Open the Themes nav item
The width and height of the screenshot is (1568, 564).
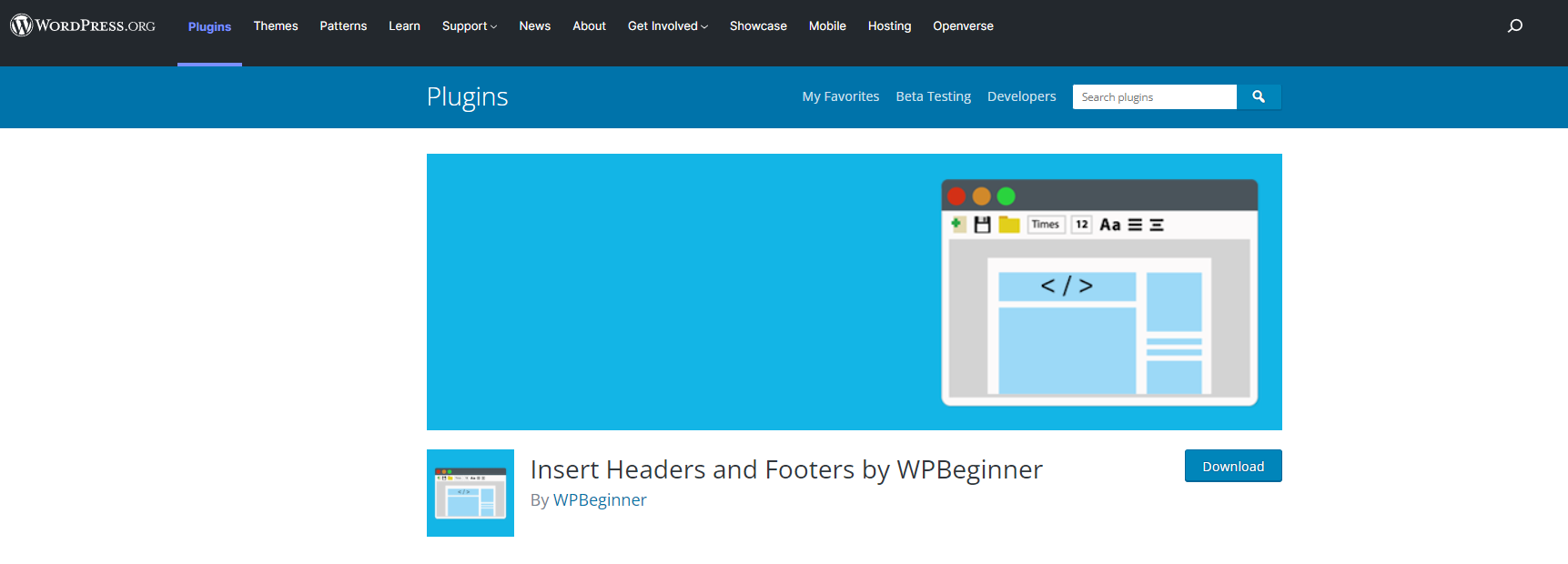tap(276, 25)
